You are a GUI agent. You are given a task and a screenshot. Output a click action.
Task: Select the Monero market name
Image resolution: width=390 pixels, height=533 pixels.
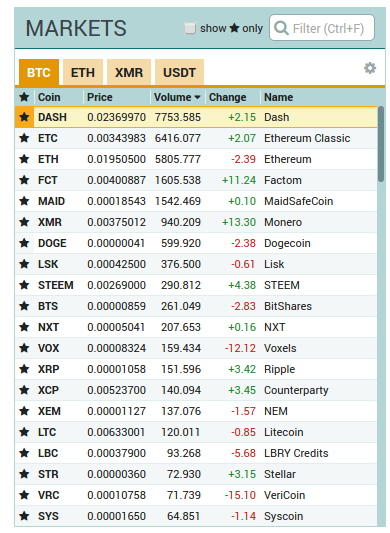[283, 222]
